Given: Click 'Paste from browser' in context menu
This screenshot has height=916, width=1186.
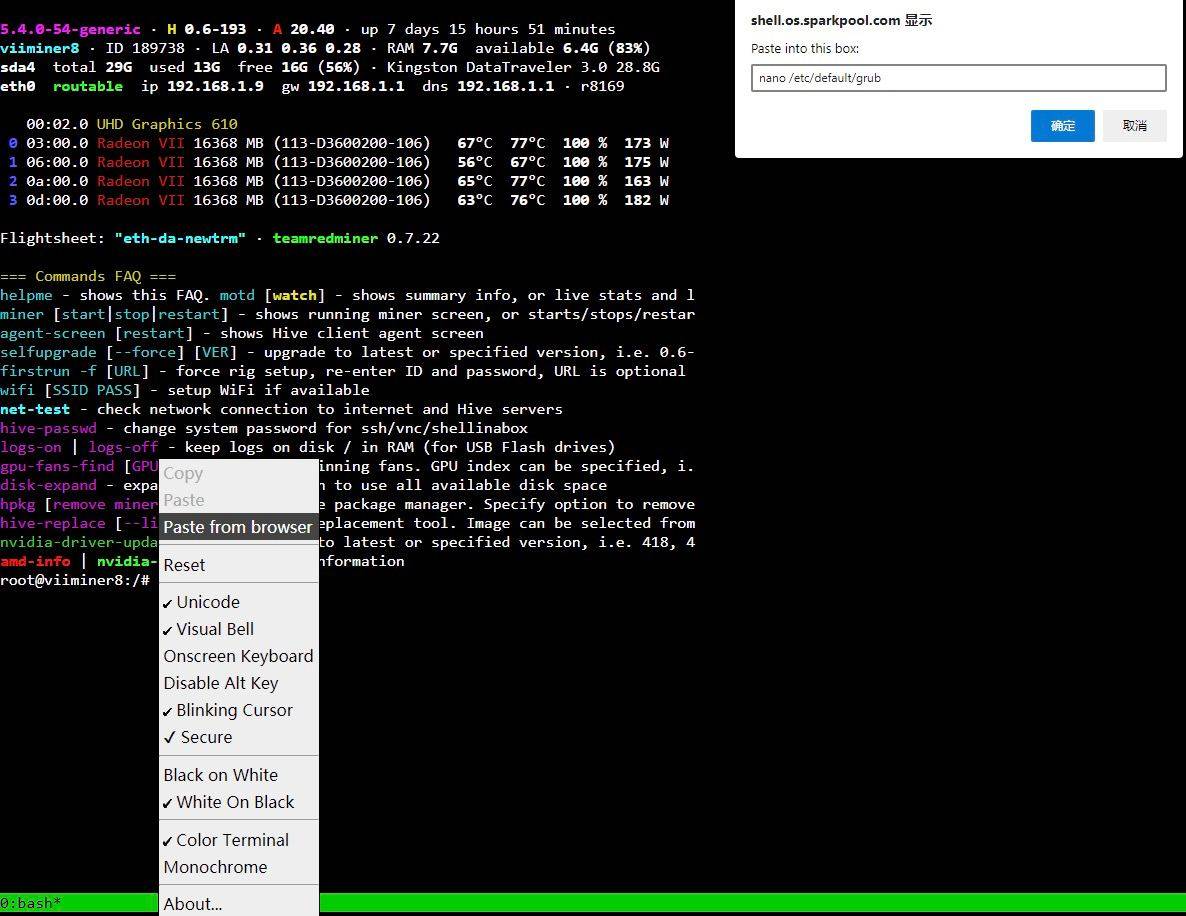Looking at the screenshot, I should click(x=238, y=527).
